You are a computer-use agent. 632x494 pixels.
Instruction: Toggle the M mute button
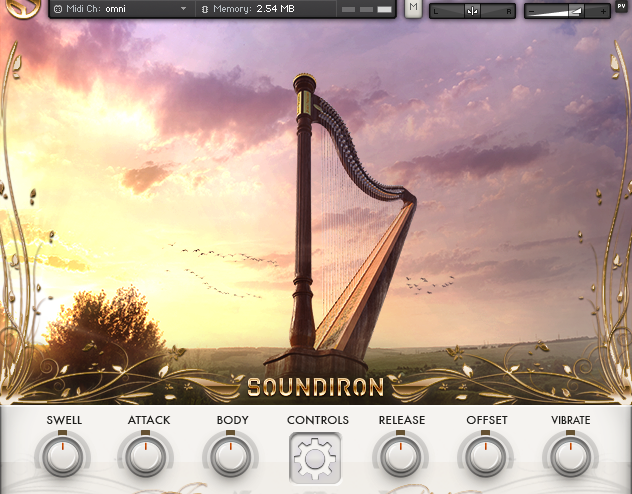tap(413, 7)
